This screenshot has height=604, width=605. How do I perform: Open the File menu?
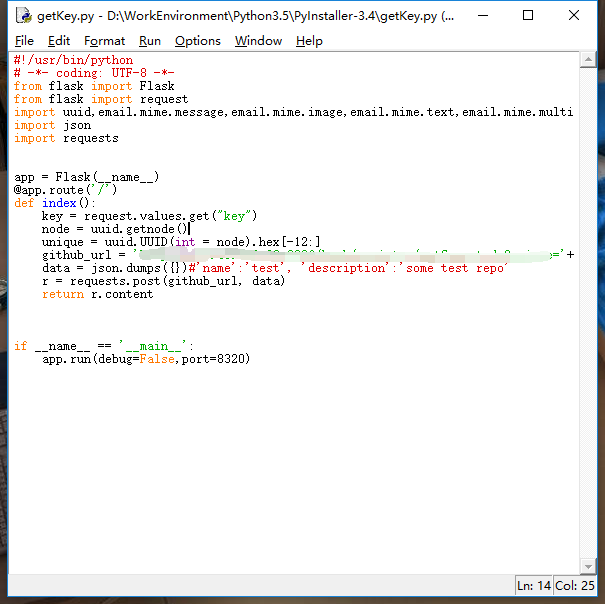pyautogui.click(x=24, y=41)
